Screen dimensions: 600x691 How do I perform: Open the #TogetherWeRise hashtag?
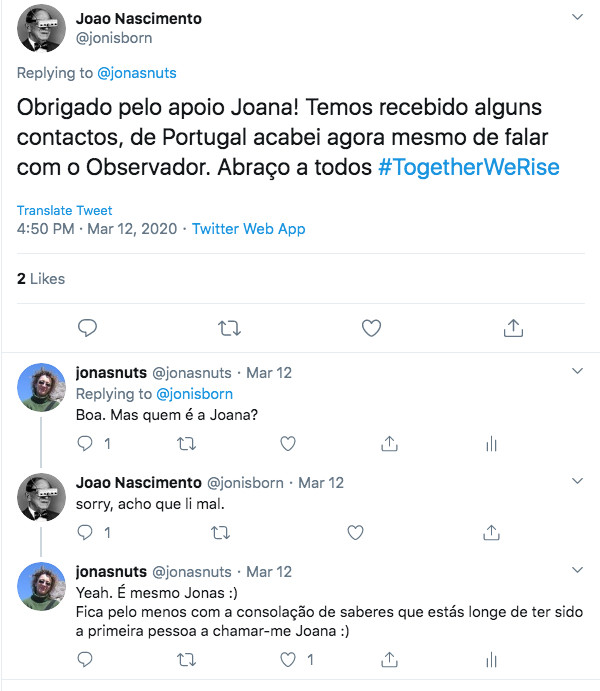469,167
